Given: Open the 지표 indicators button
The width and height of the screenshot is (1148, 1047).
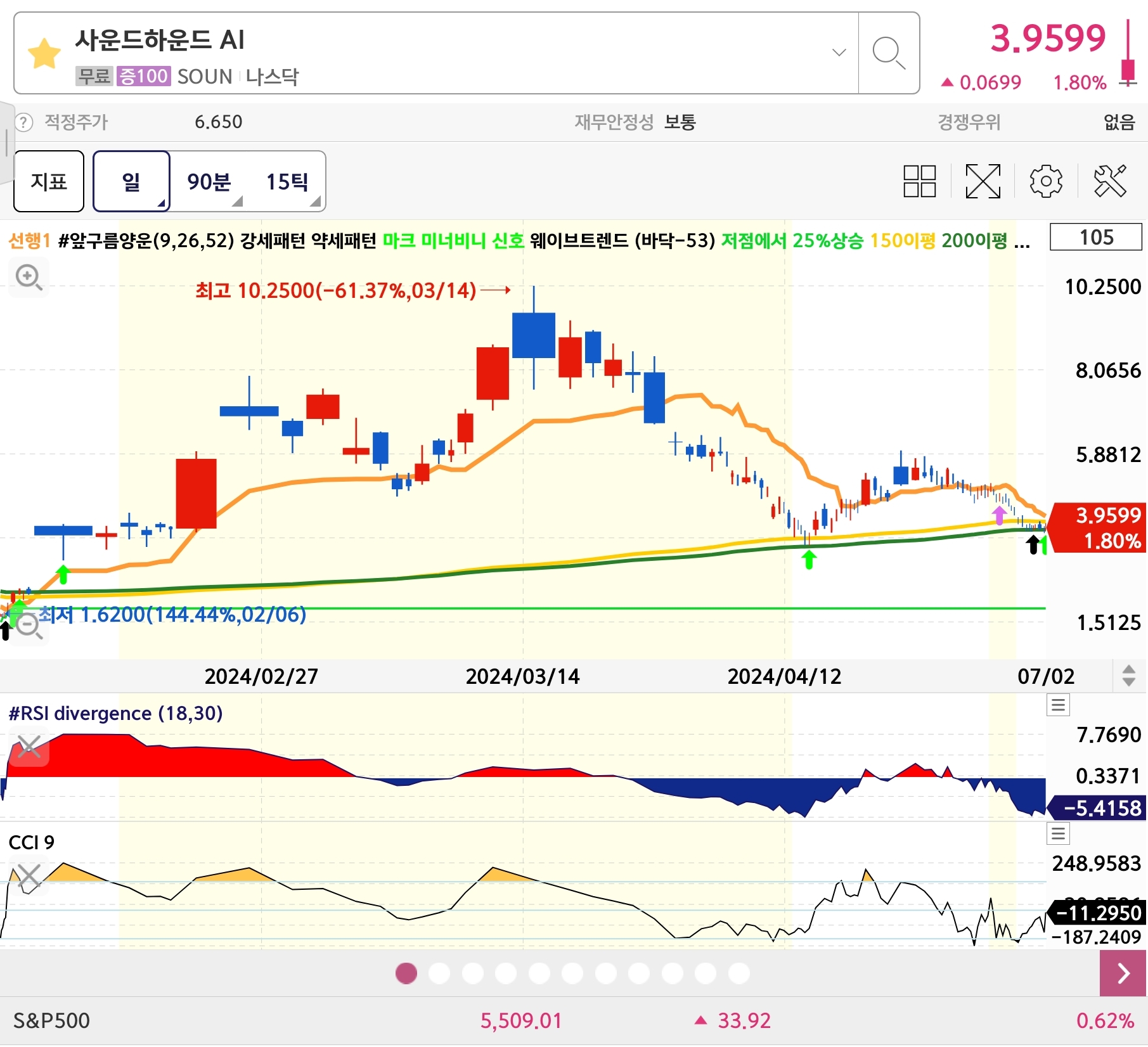Looking at the screenshot, I should pyautogui.click(x=49, y=181).
